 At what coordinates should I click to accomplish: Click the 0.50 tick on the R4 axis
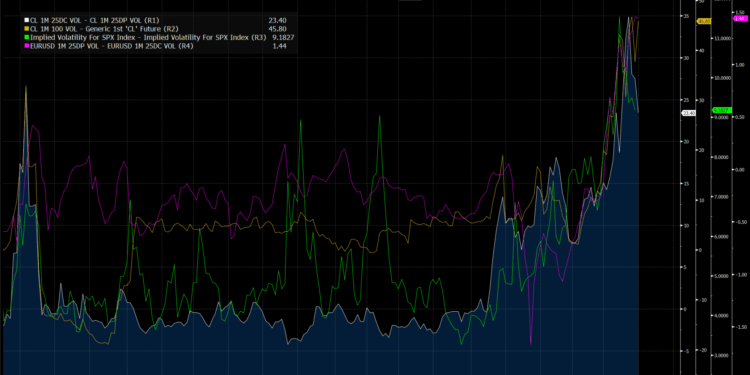(739, 117)
